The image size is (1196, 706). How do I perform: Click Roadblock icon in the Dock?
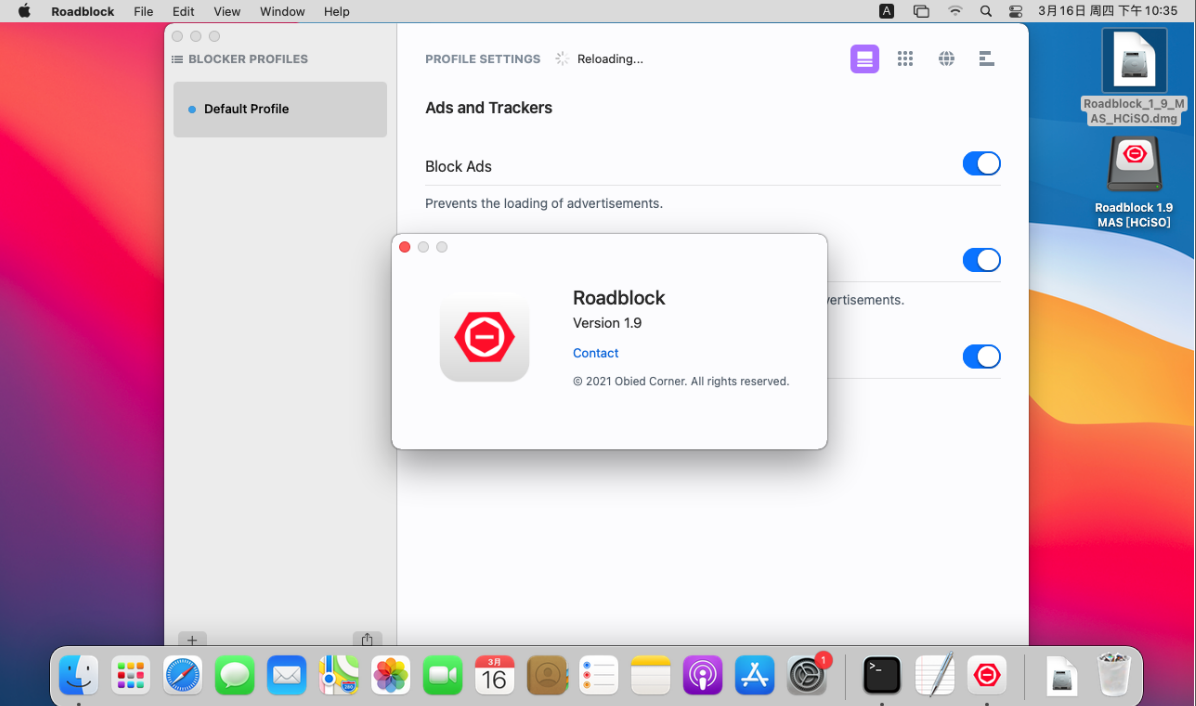point(986,675)
